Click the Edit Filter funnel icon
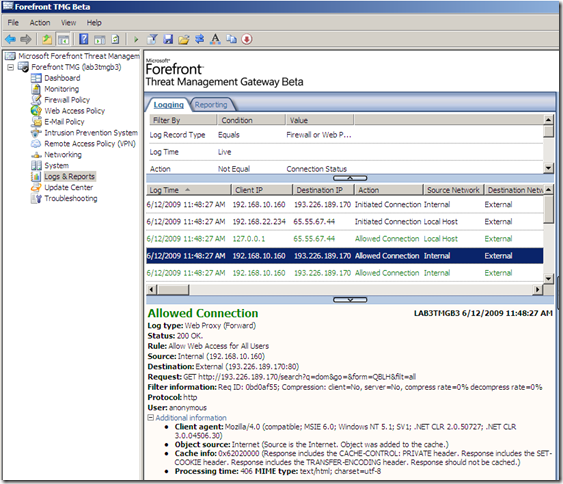The width and height of the screenshot is (563, 484). [x=152, y=39]
